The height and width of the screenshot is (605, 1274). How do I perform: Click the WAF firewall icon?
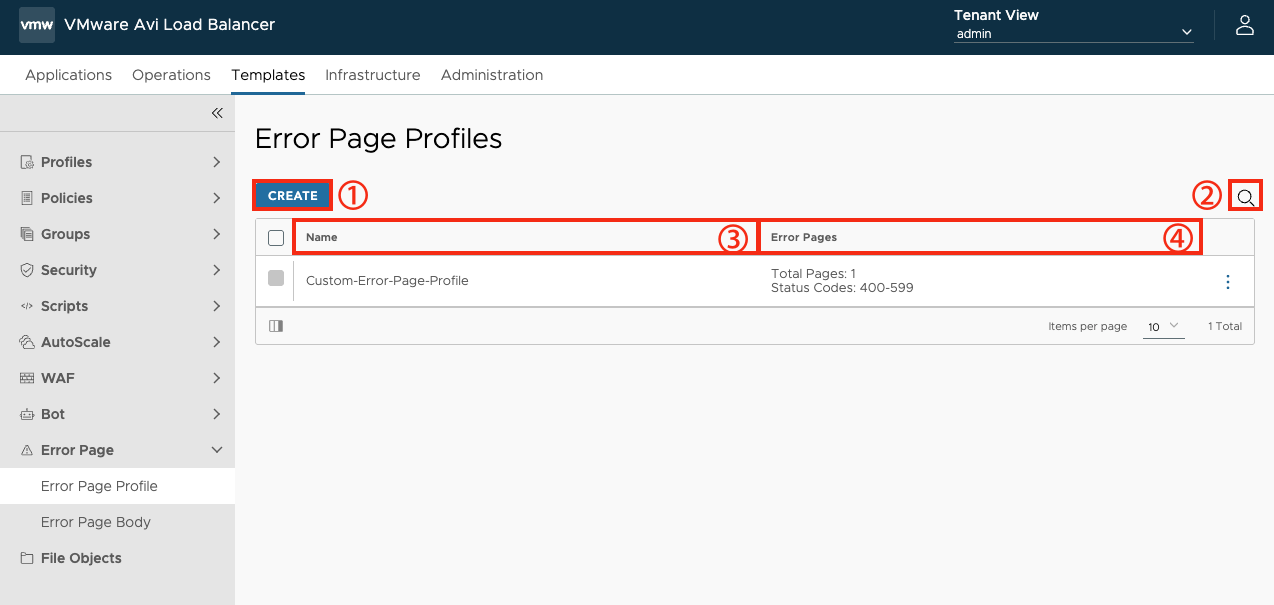pos(27,378)
